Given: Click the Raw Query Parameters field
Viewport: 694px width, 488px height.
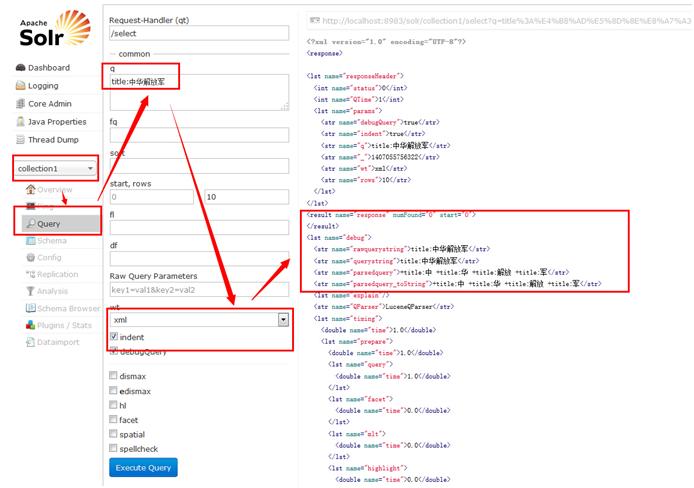Looking at the screenshot, I should pyautogui.click(x=199, y=290).
